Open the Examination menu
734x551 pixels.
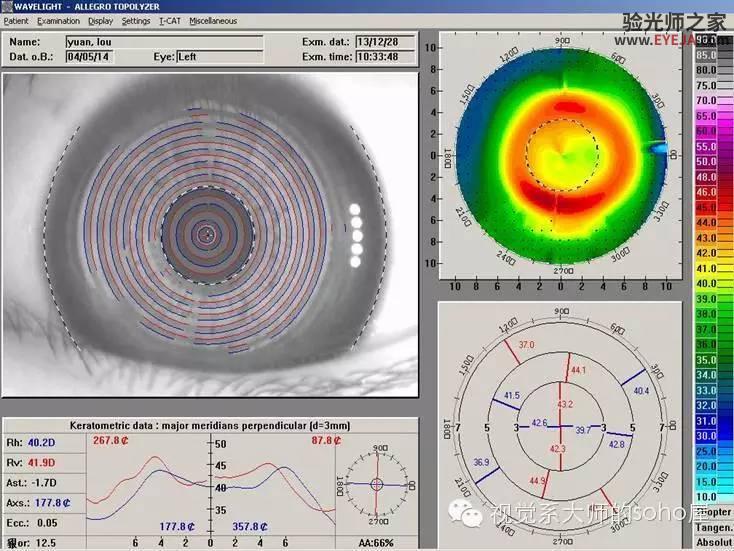[59, 21]
